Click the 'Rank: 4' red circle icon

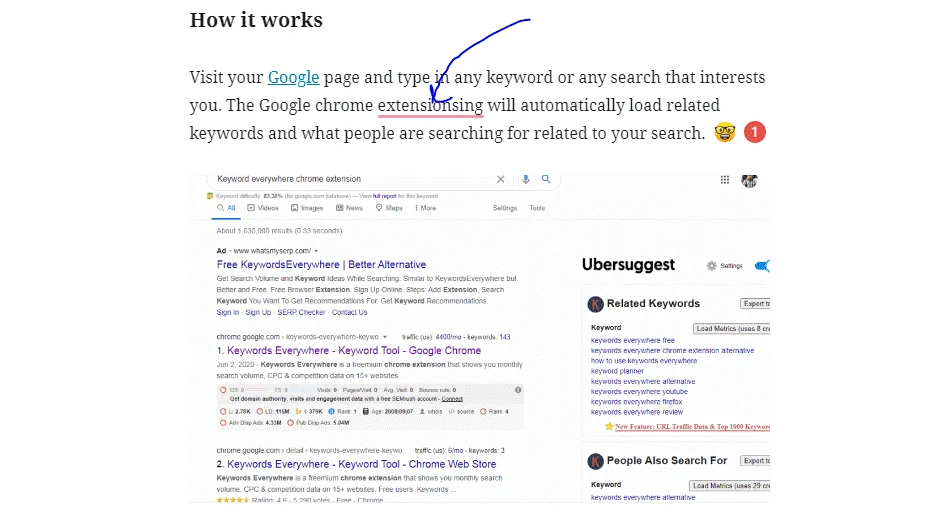pyautogui.click(x=483, y=412)
